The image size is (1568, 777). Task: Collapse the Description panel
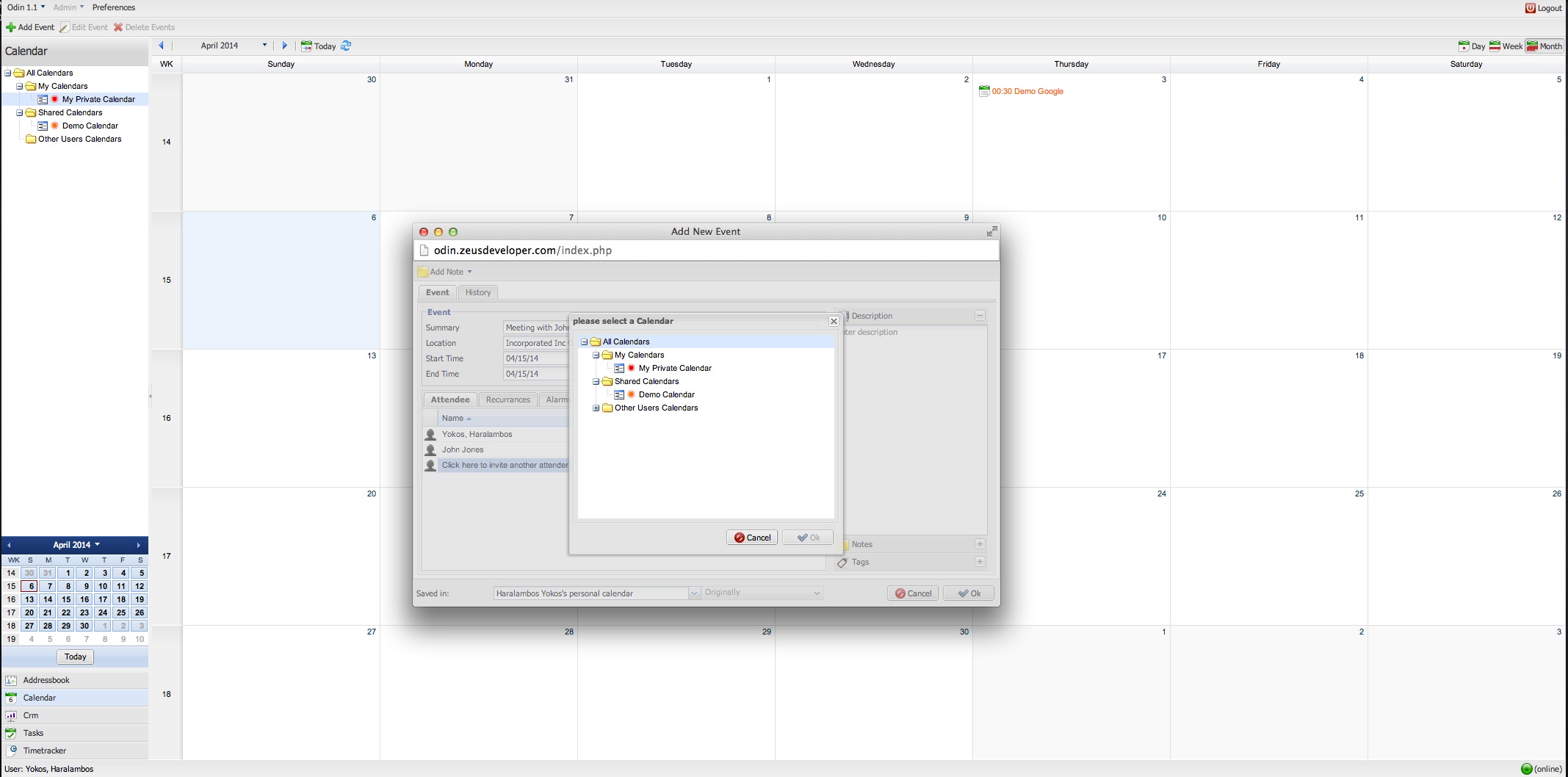[980, 316]
